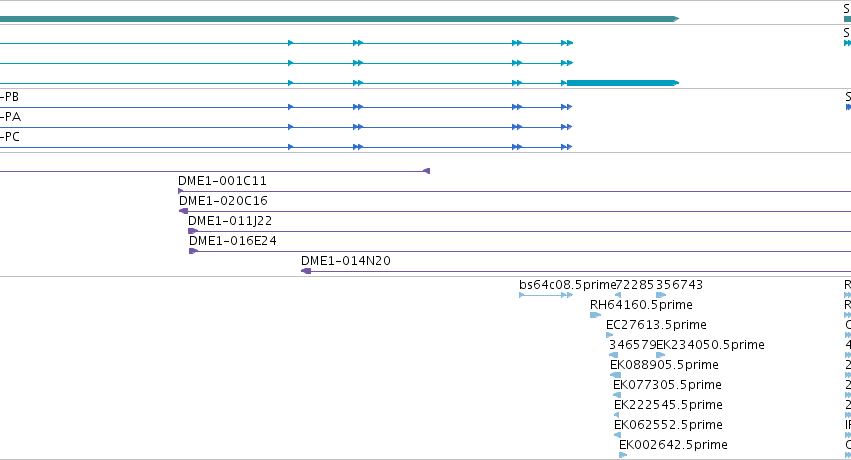The image size is (851, 460).
Task: Click the EK062552.5prime EST label
Action: (668, 425)
